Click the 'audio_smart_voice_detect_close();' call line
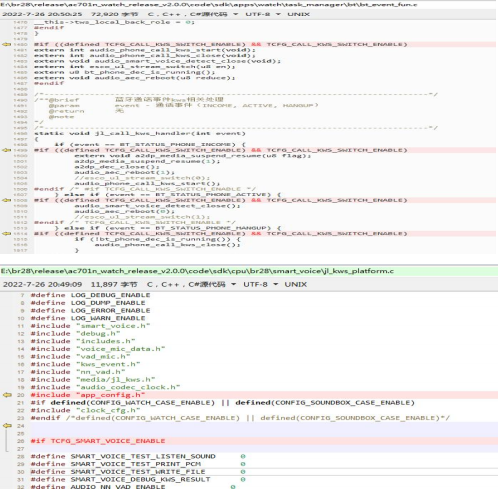Image resolution: width=498 pixels, height=489 pixels. tap(157, 206)
